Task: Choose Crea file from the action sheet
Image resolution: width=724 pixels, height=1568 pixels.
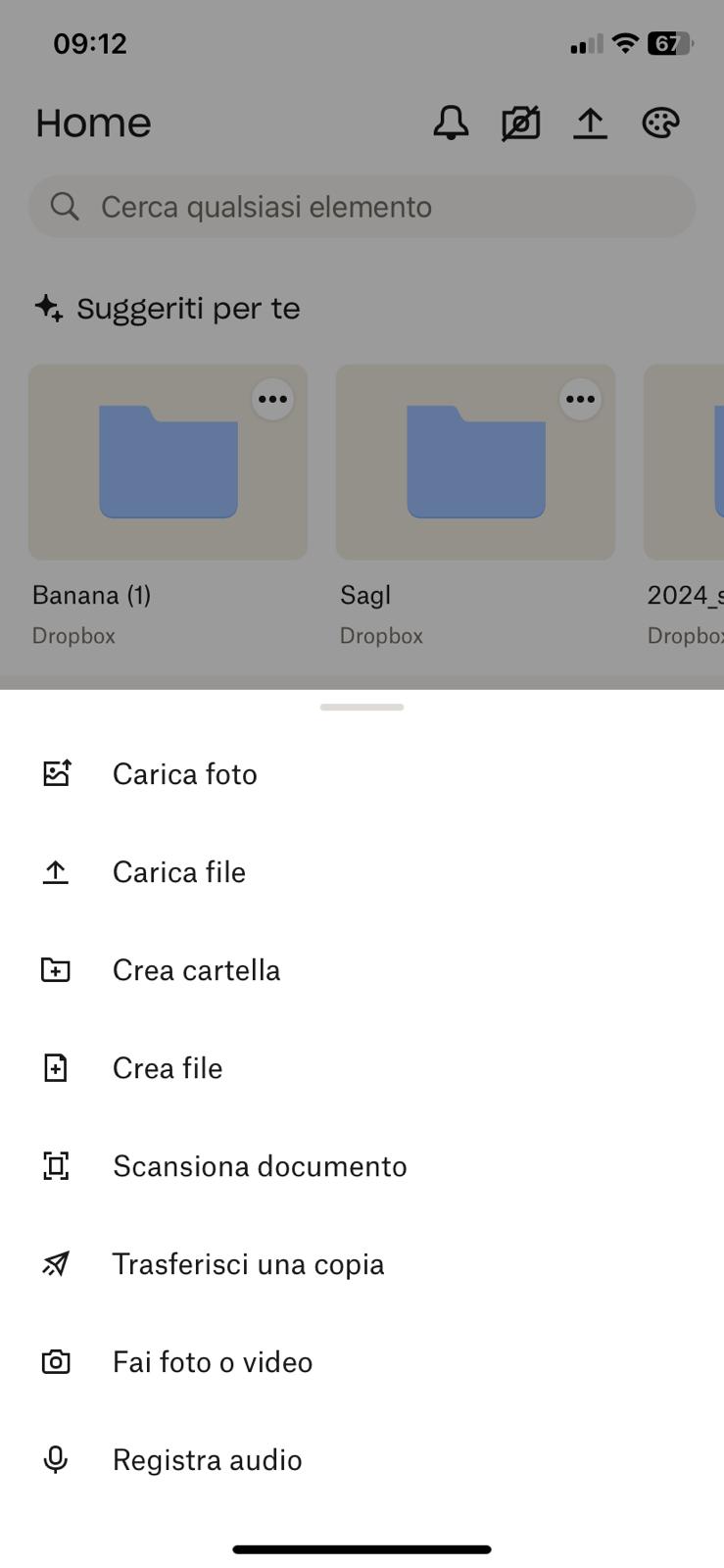Action: [168, 1067]
